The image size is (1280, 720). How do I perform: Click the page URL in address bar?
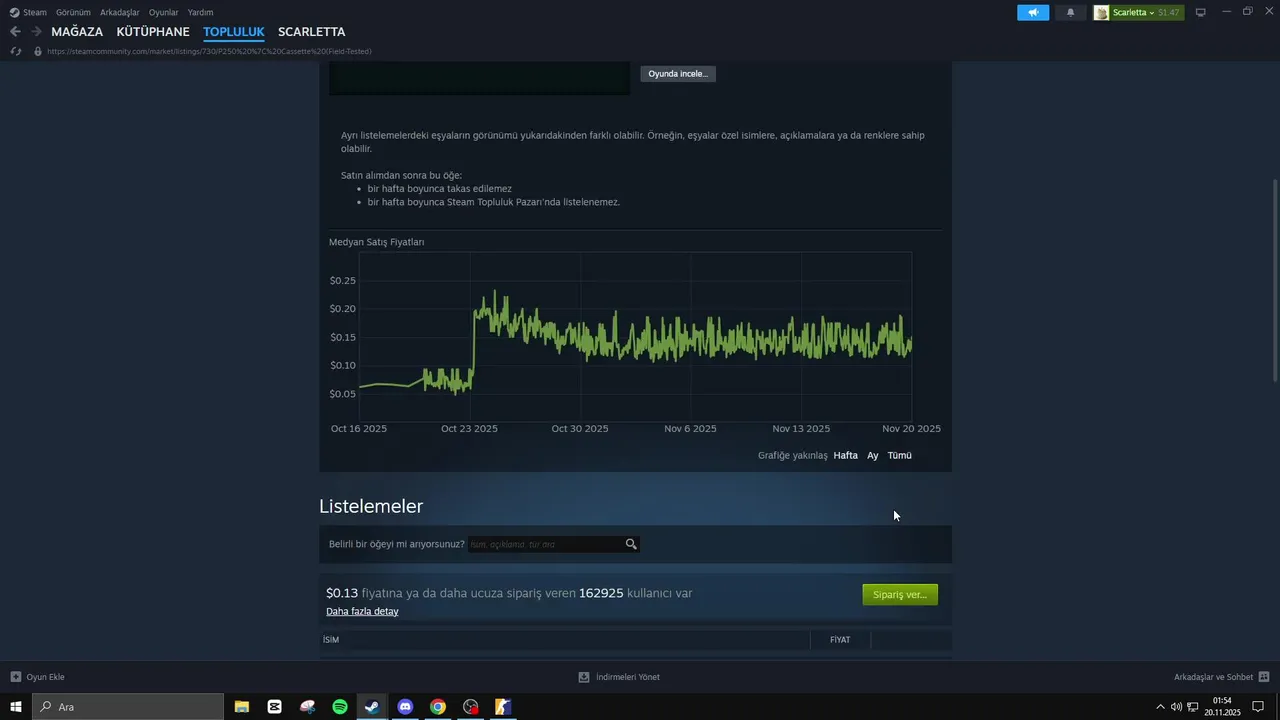pos(209,51)
